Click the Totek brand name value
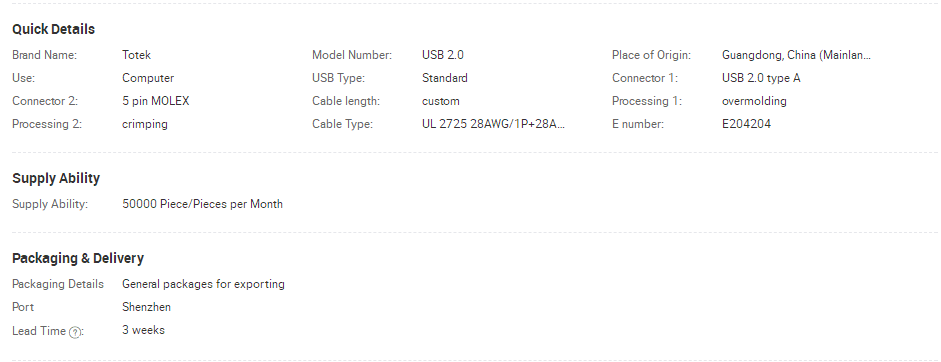941x362 pixels. 136,55
